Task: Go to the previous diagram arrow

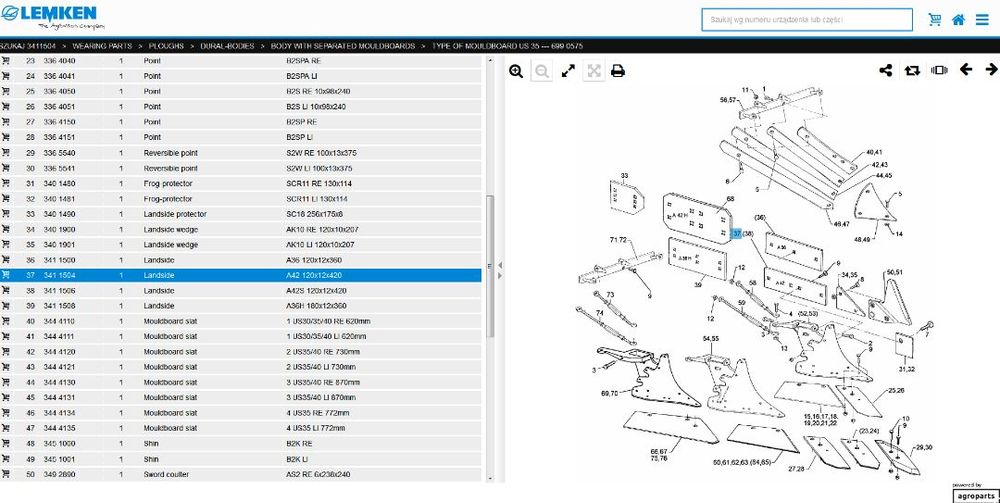Action: (x=966, y=69)
